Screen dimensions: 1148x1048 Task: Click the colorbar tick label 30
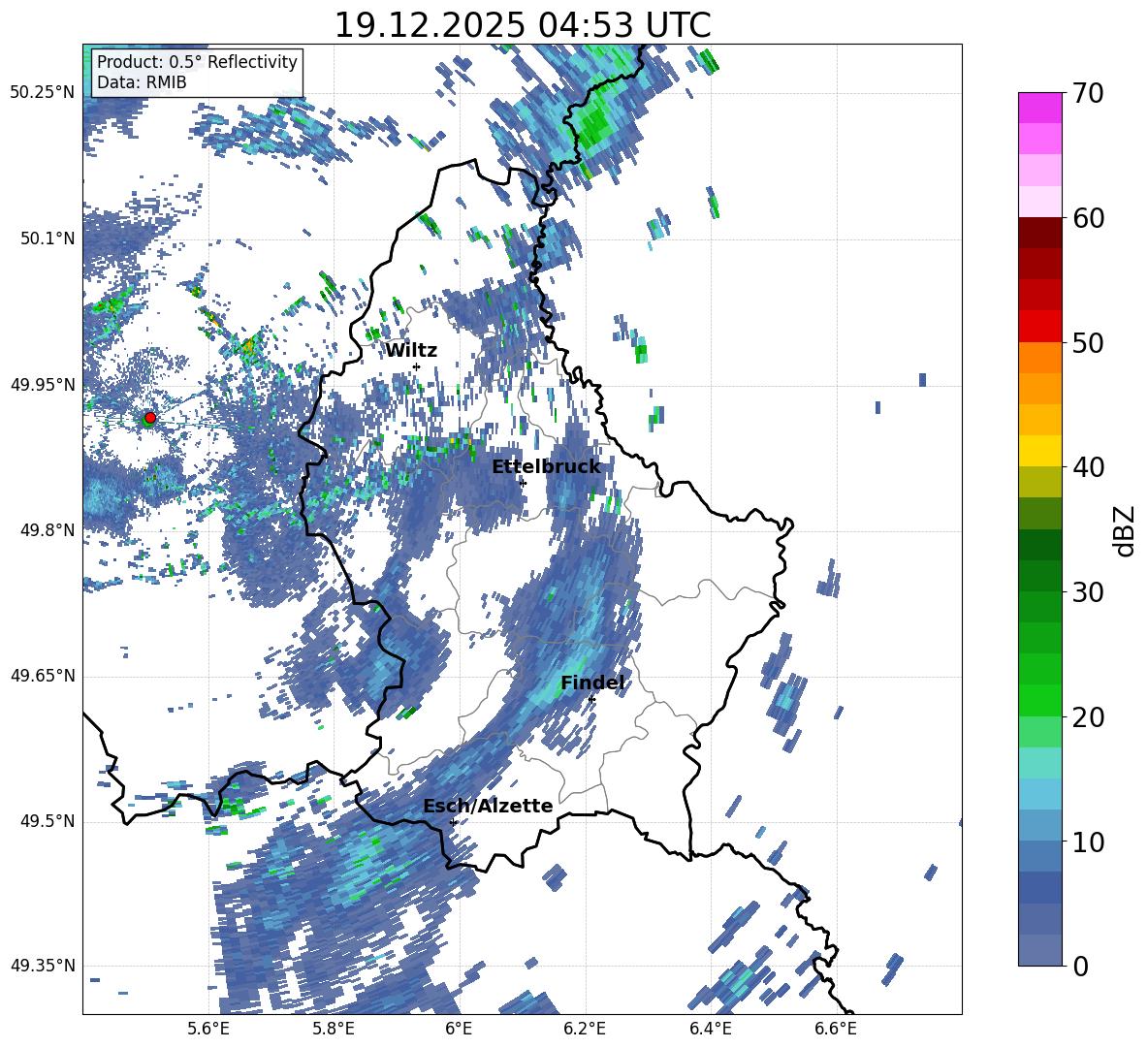pos(1088,592)
